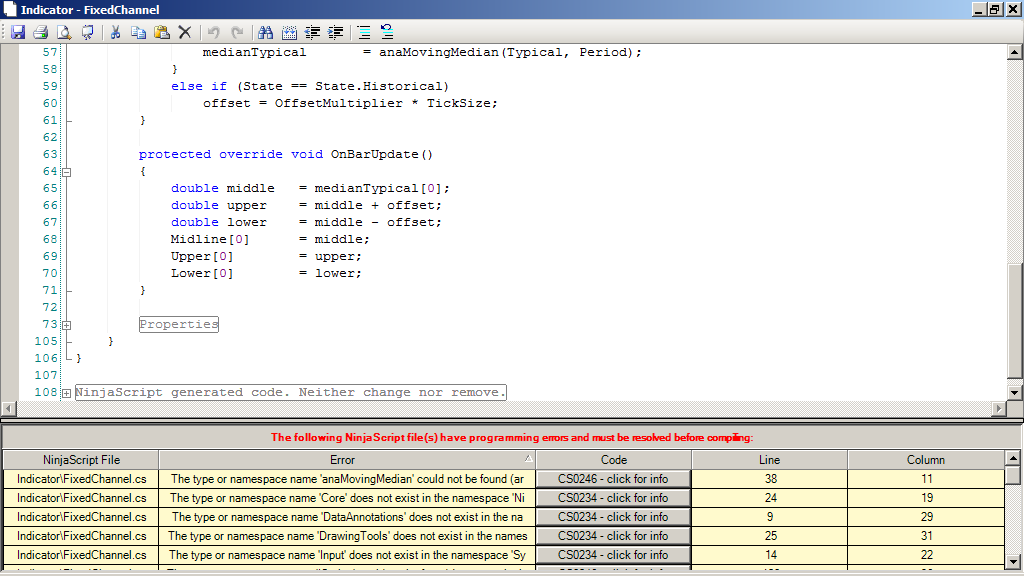Viewport: 1024px width, 576px height.
Task: Open print preview from the toolbar
Action: tap(64, 32)
